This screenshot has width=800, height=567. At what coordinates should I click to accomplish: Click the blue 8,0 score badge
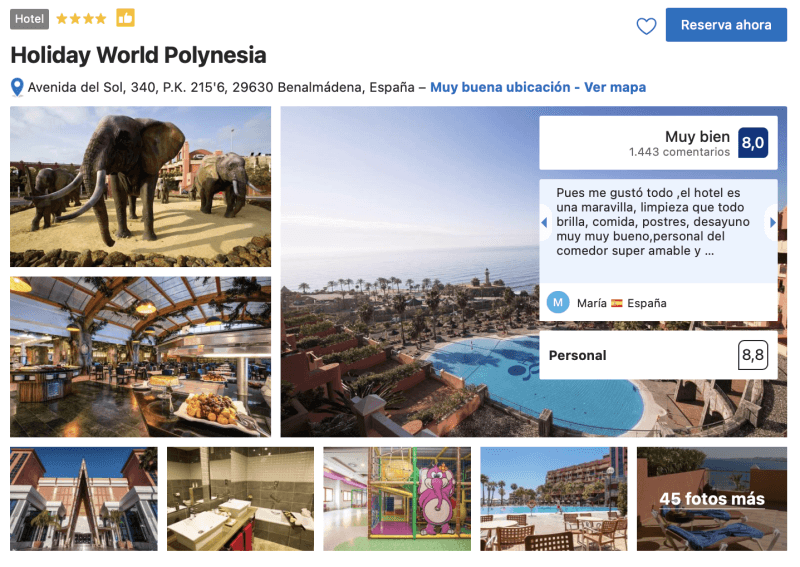pyautogui.click(x=753, y=142)
